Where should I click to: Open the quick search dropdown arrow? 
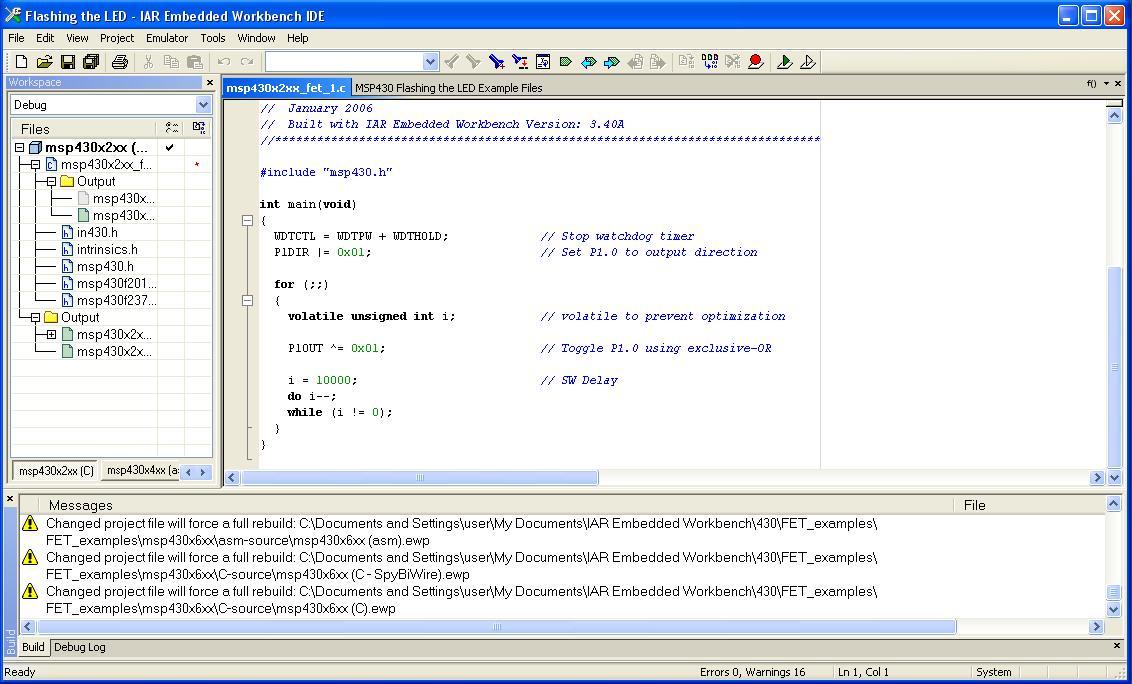(430, 62)
